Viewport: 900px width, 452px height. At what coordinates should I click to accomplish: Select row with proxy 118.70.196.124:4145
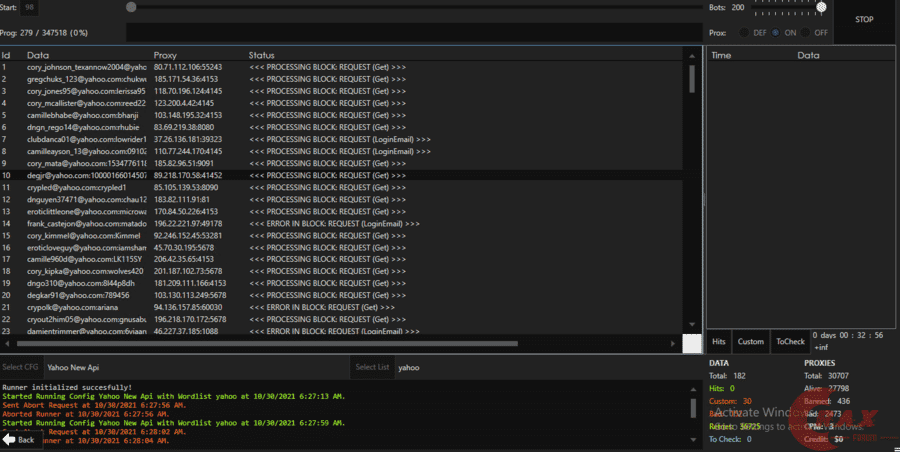coord(342,91)
